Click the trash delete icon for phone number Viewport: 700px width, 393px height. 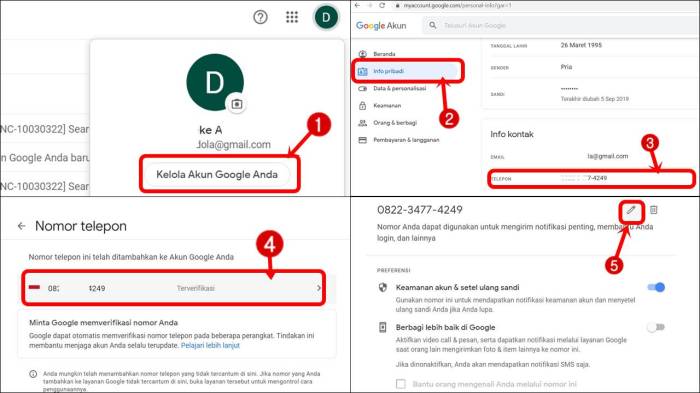[x=654, y=210]
